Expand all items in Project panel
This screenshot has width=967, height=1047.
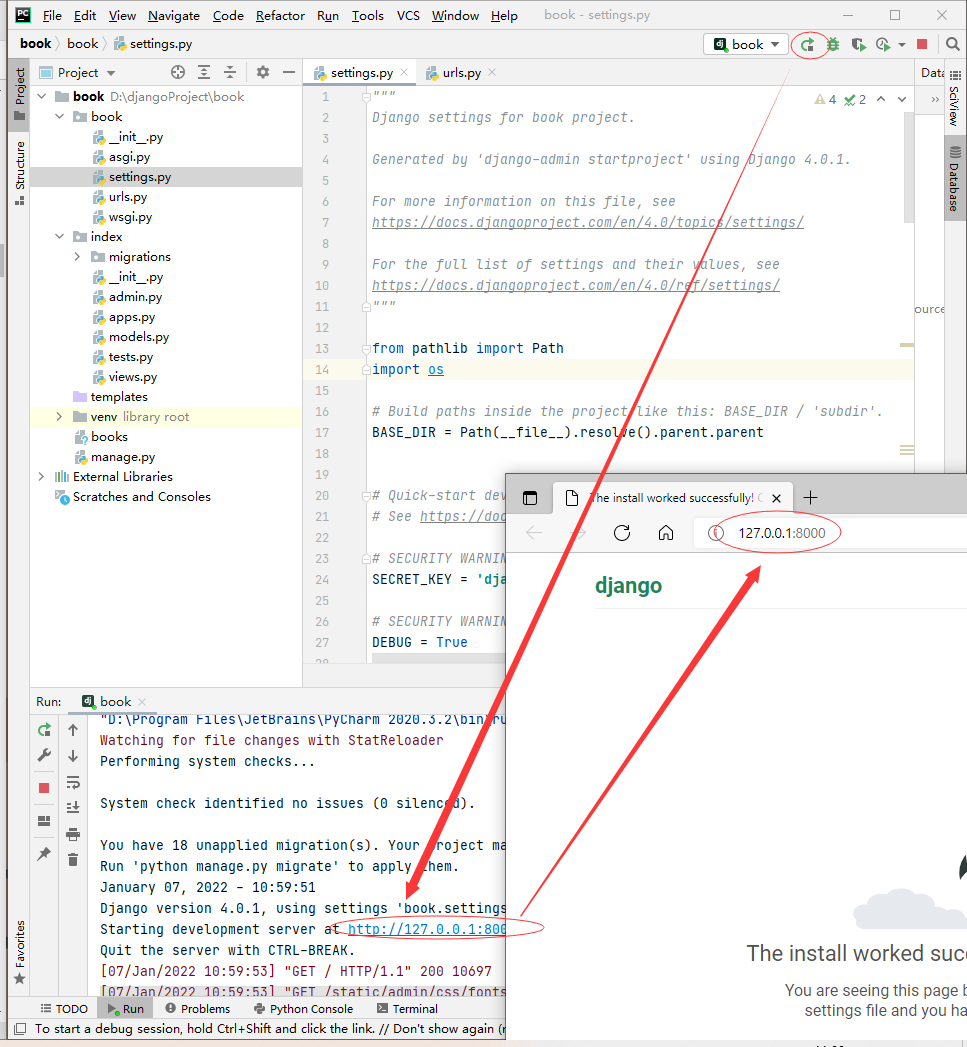(204, 72)
